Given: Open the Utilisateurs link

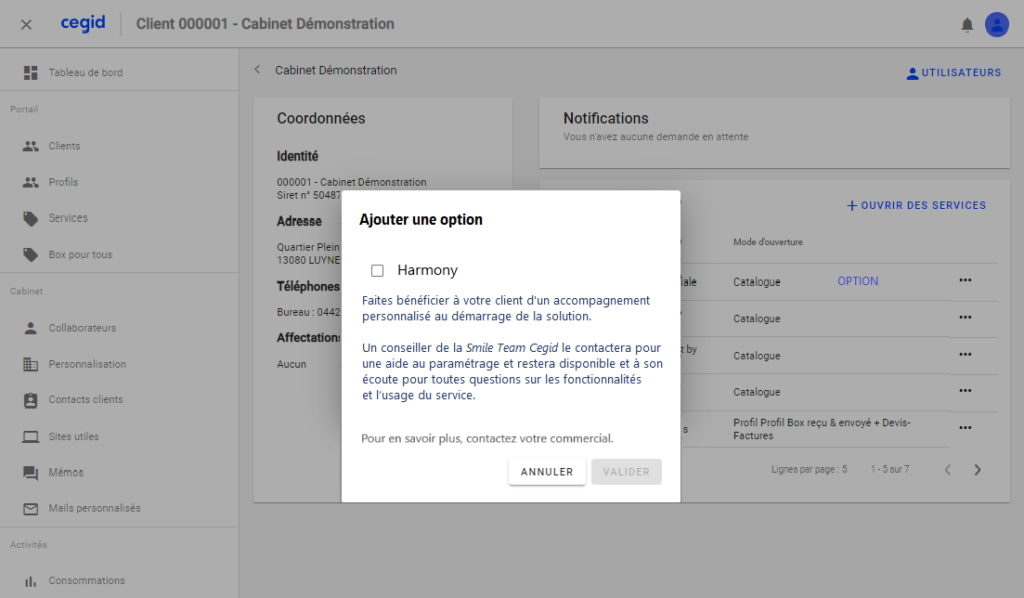Looking at the screenshot, I should (x=953, y=73).
